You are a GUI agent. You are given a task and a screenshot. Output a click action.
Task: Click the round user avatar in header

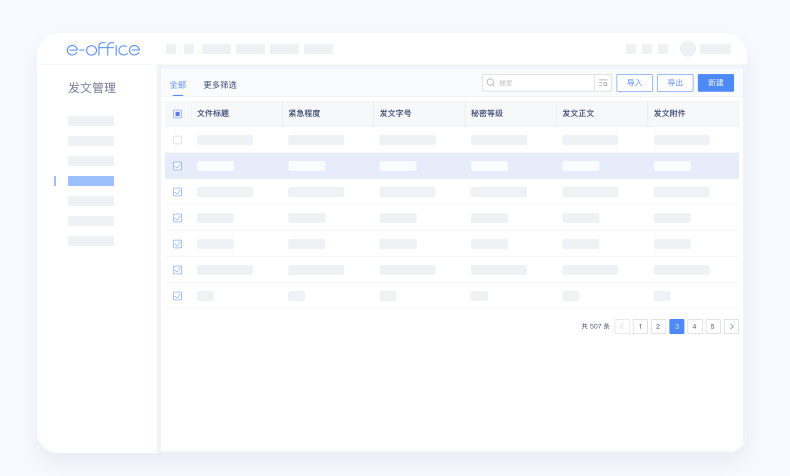pyautogui.click(x=688, y=49)
